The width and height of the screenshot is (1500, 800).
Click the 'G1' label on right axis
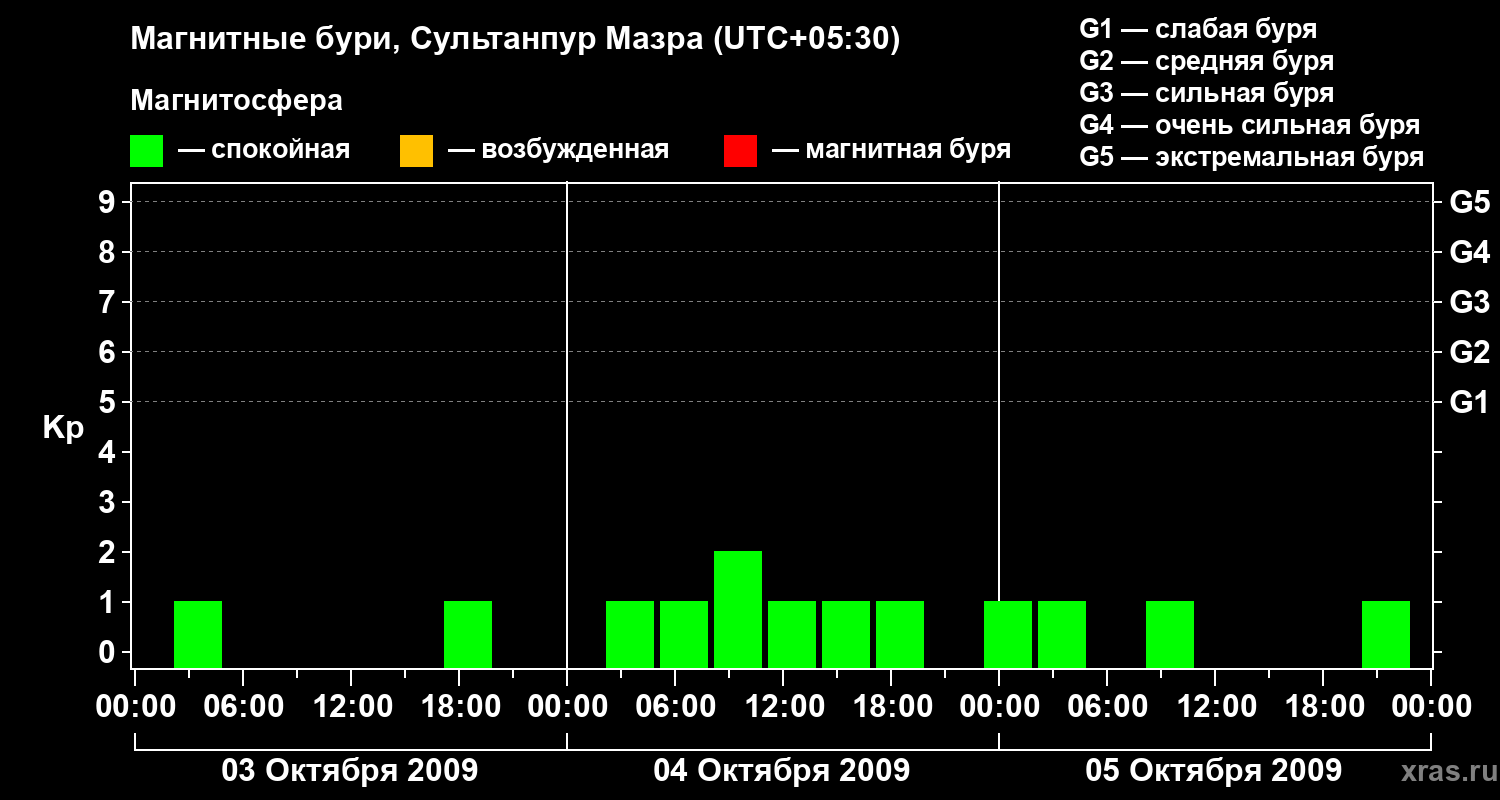[x=1470, y=402]
